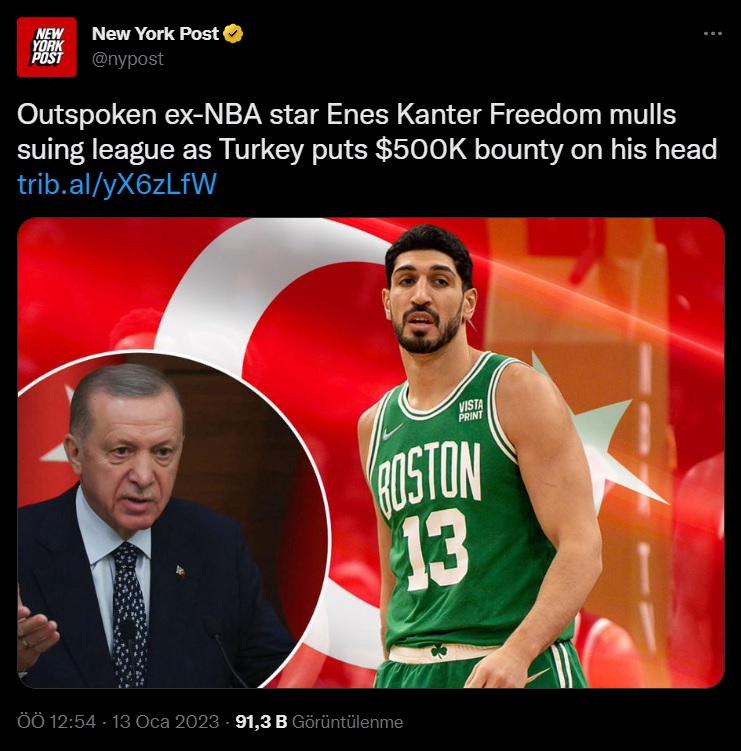741x751 pixels.
Task: Click the 13 Oca 2023 date
Action: pyautogui.click(x=165, y=722)
